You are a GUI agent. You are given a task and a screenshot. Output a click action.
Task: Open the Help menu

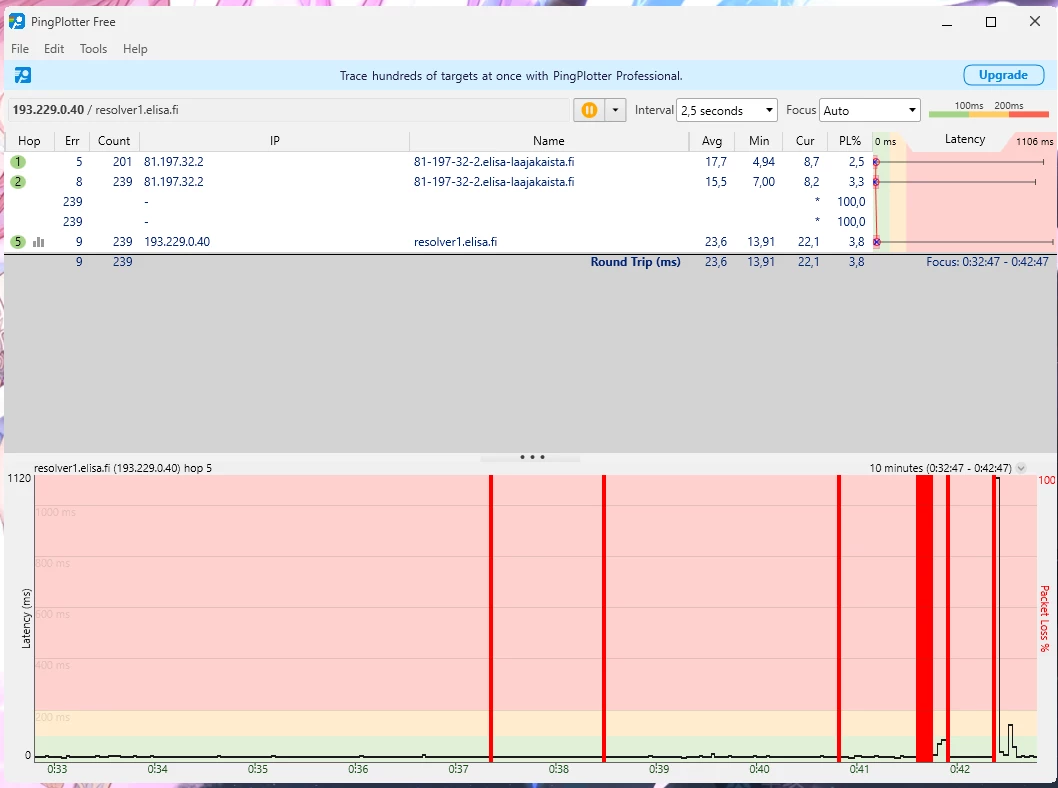point(135,49)
